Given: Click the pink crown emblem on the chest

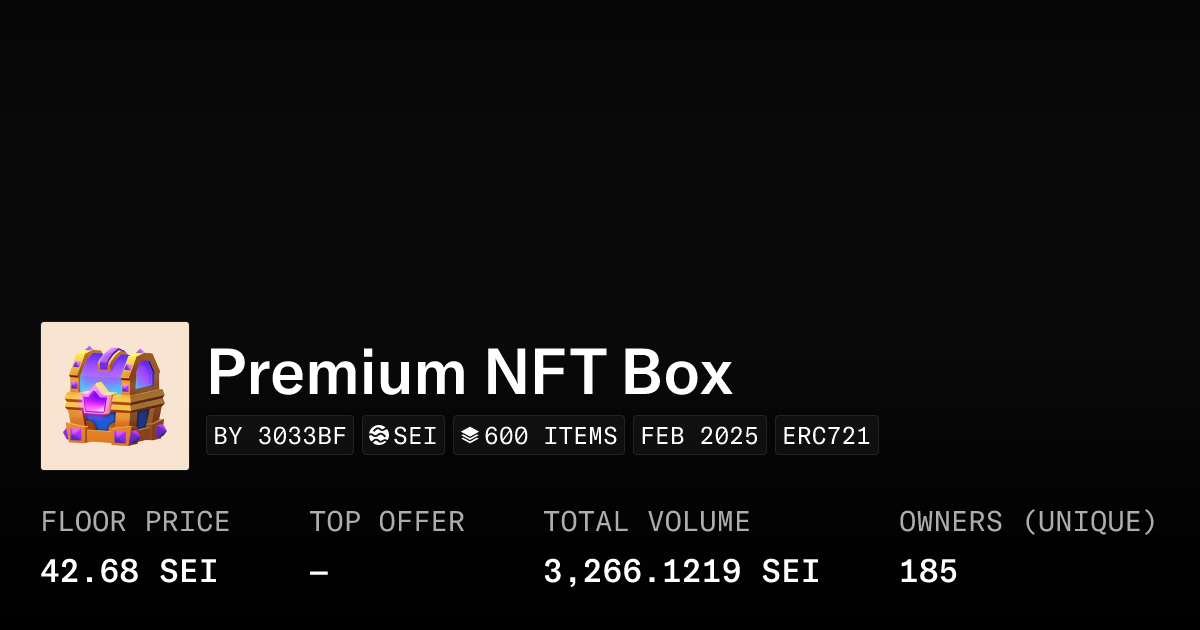Looking at the screenshot, I should pos(96,401).
